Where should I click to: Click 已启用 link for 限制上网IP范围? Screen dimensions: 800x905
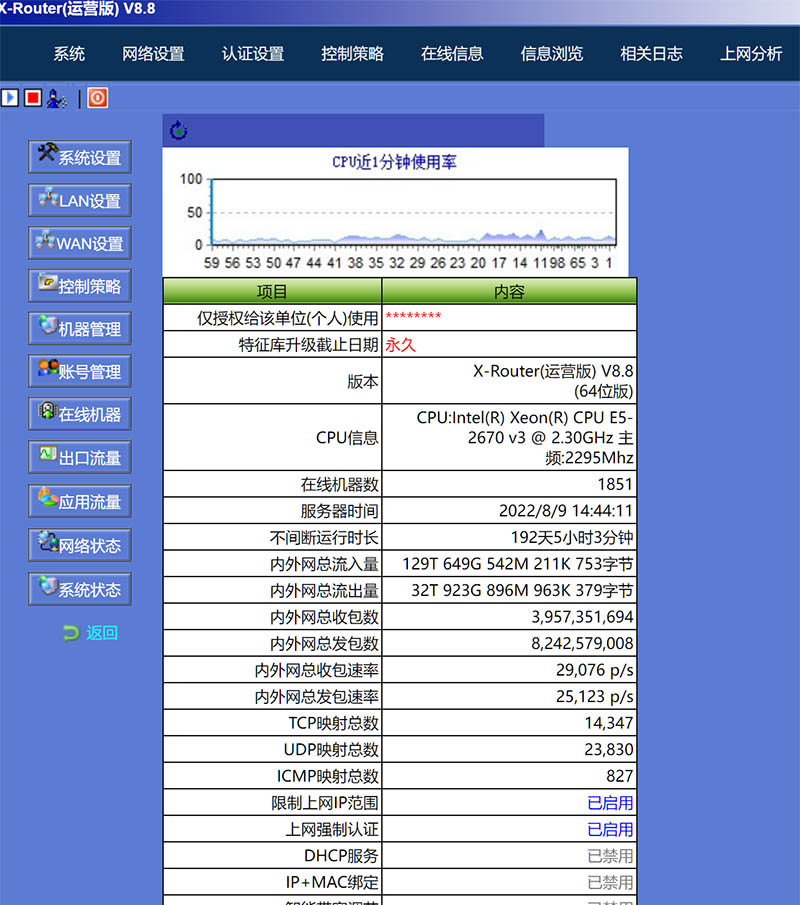[609, 803]
